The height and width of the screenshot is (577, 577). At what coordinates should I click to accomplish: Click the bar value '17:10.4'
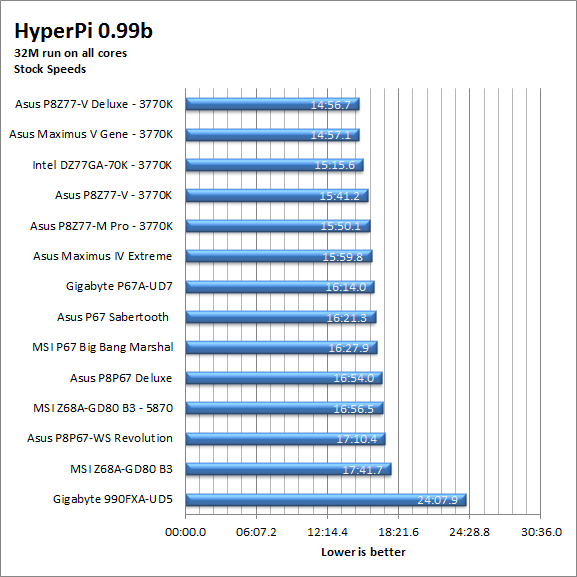[357, 439]
